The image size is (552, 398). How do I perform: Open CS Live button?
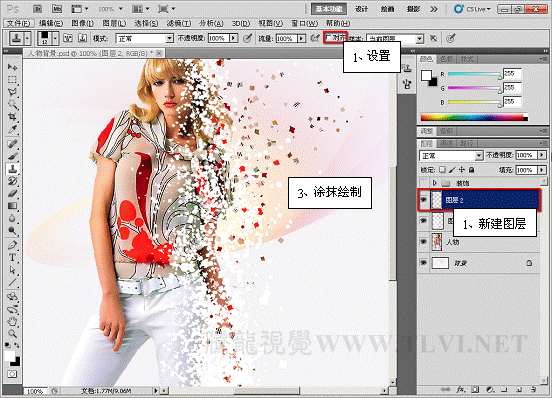click(472, 9)
